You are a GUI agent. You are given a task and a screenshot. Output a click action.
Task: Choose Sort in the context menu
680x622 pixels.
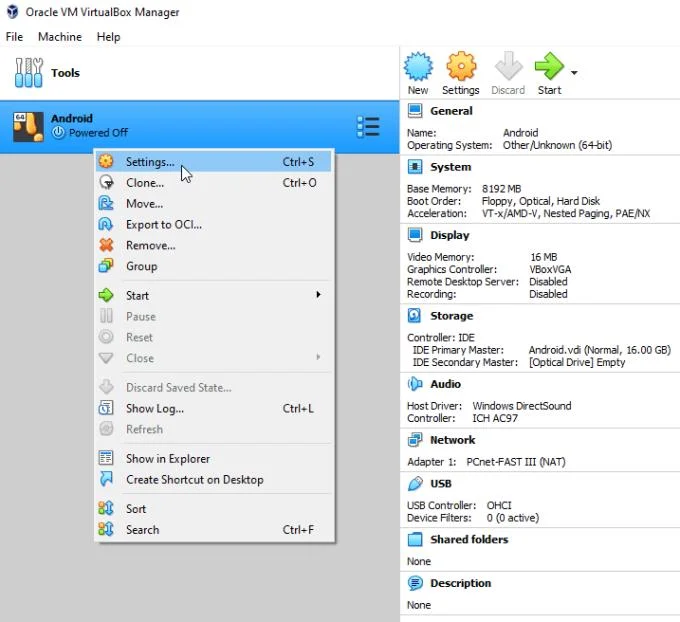point(214,509)
